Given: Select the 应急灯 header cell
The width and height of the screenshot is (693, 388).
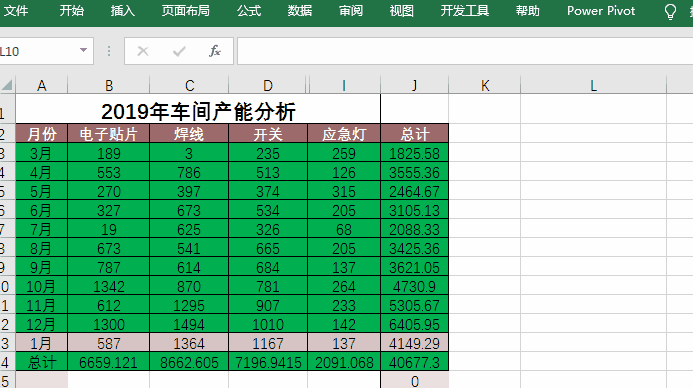Looking at the screenshot, I should (344, 133).
